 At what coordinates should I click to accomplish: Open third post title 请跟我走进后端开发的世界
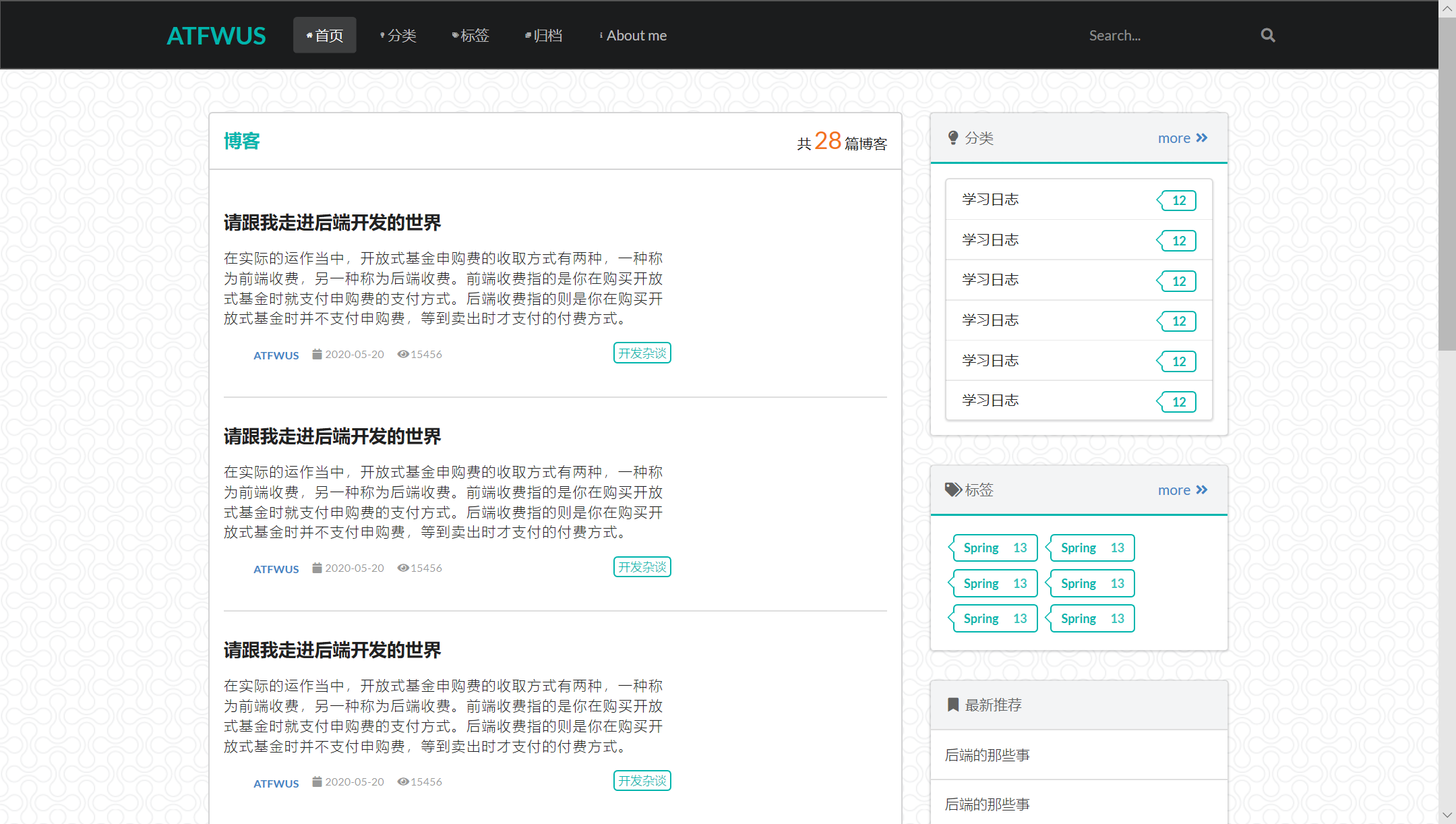332,650
